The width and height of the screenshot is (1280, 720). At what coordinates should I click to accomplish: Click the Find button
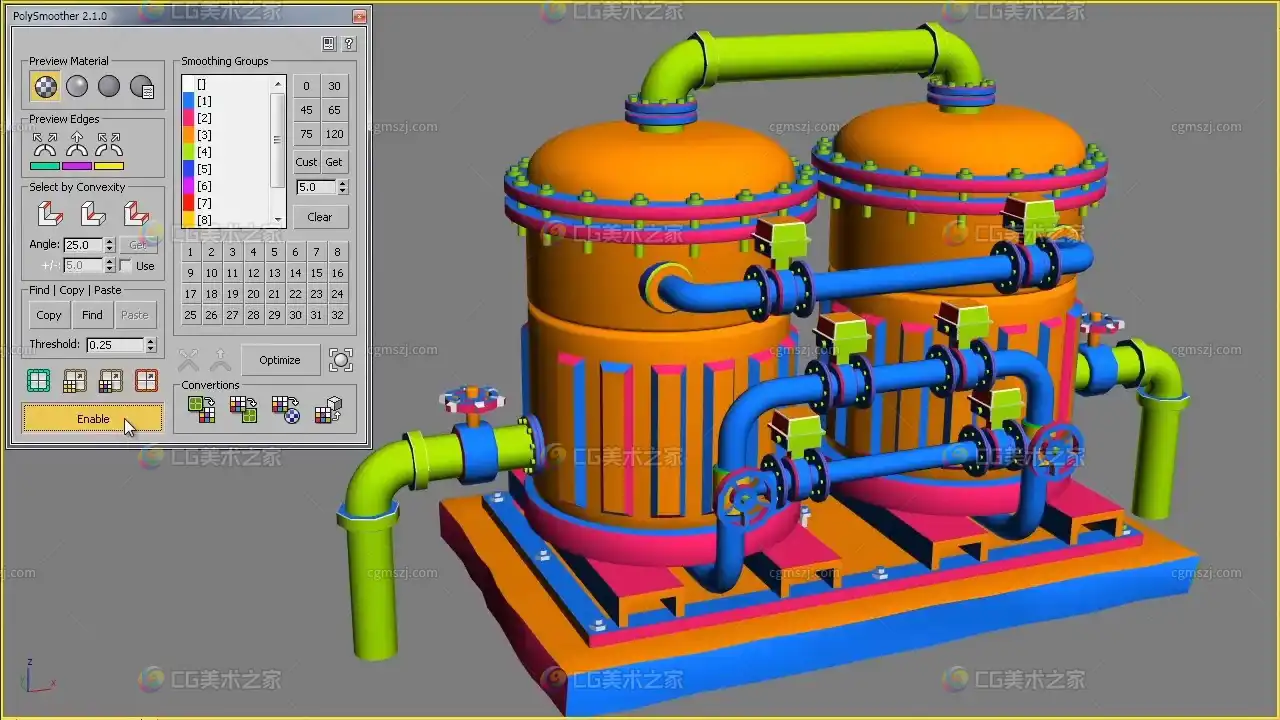tap(92, 315)
